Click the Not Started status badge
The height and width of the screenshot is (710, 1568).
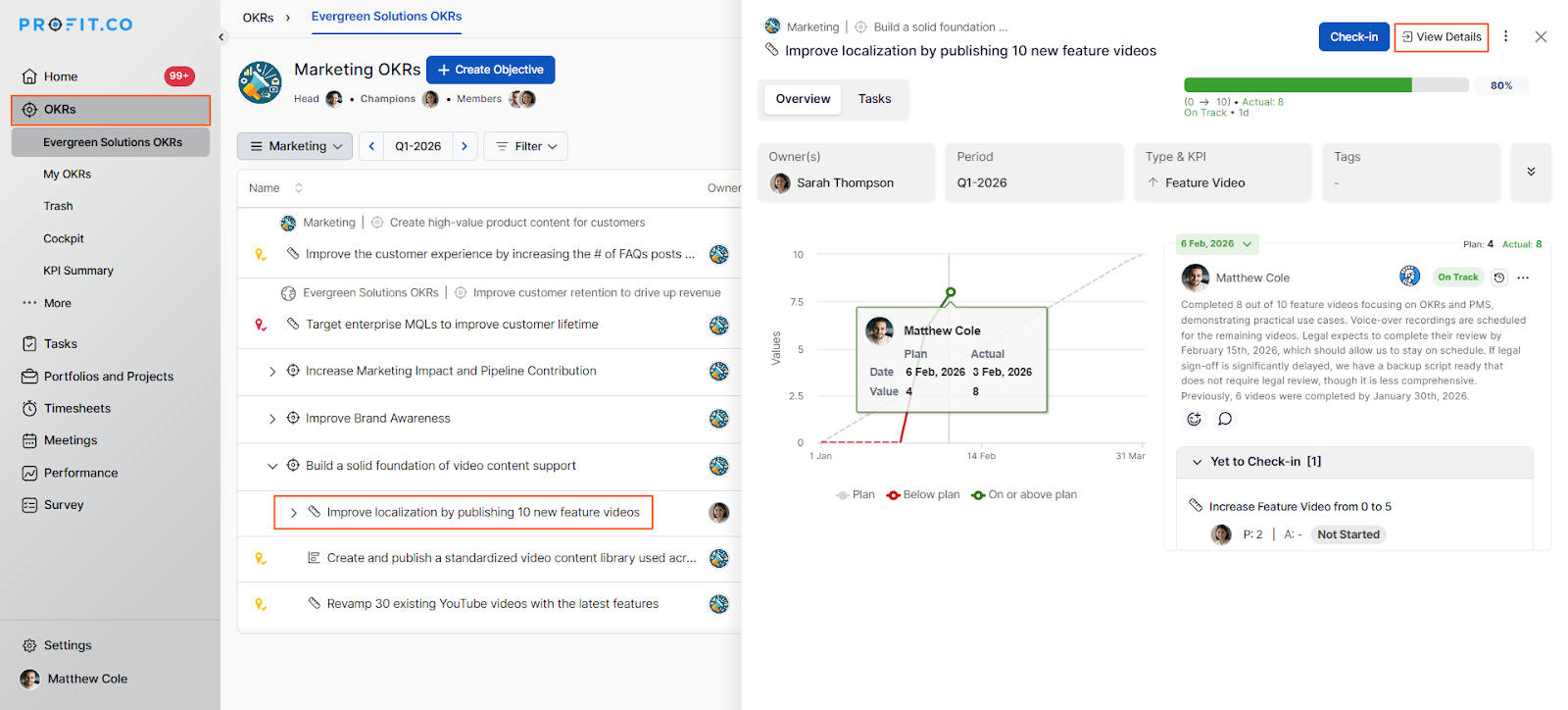pyautogui.click(x=1347, y=534)
